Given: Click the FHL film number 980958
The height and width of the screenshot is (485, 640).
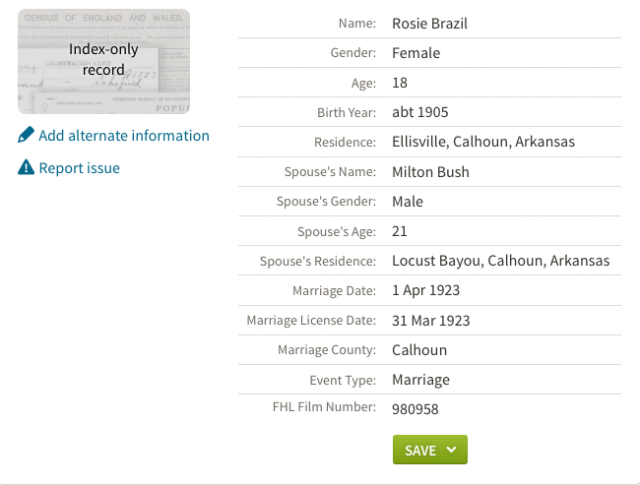Looking at the screenshot, I should pos(415,409).
